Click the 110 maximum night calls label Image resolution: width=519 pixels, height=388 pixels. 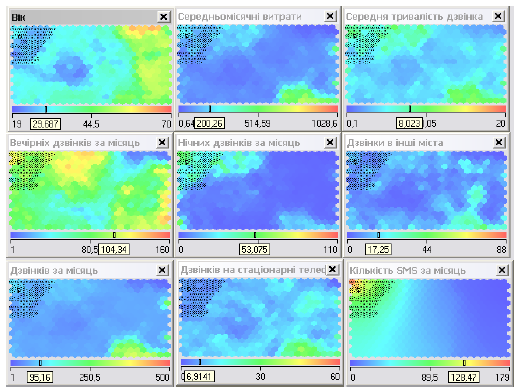click(x=330, y=249)
